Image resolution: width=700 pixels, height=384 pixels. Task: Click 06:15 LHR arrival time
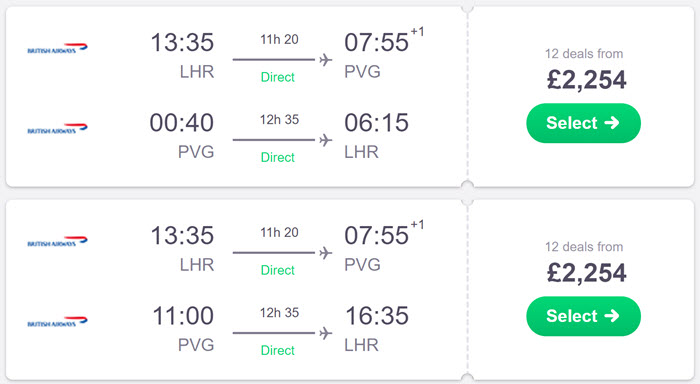376,123
